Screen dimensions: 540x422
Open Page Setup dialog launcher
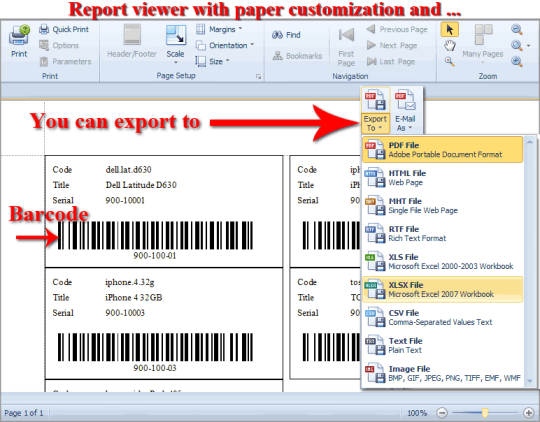pos(258,76)
